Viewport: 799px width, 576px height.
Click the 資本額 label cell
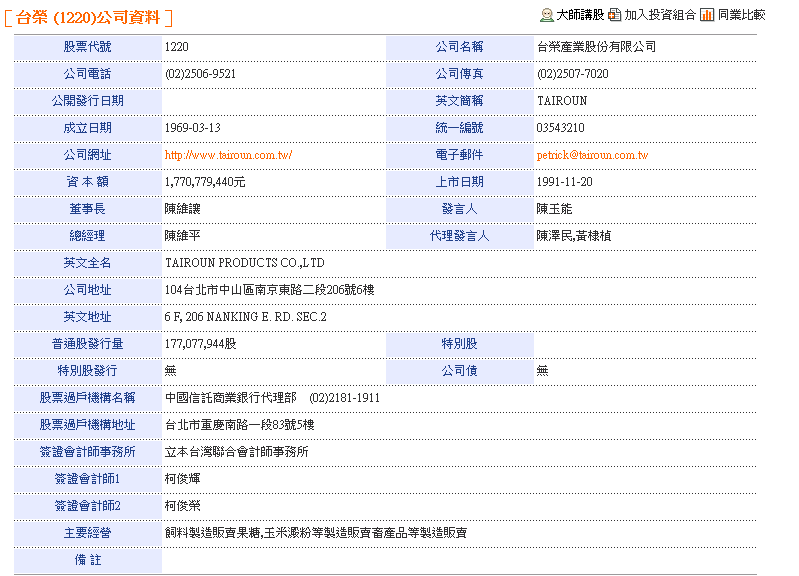point(88,182)
